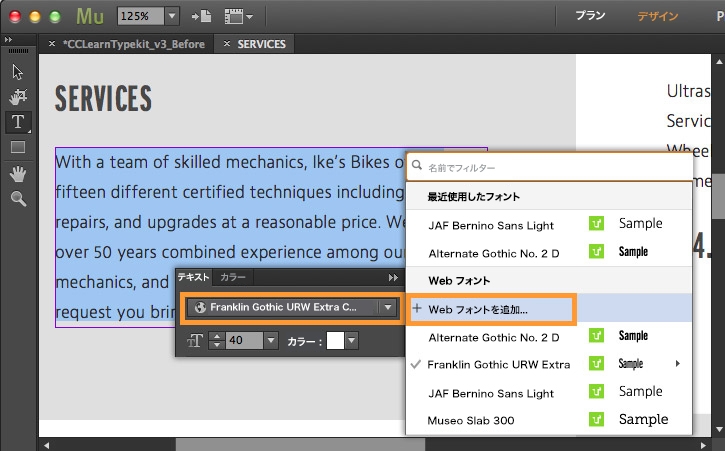
Task: Open the デザイン view
Action: [x=657, y=16]
